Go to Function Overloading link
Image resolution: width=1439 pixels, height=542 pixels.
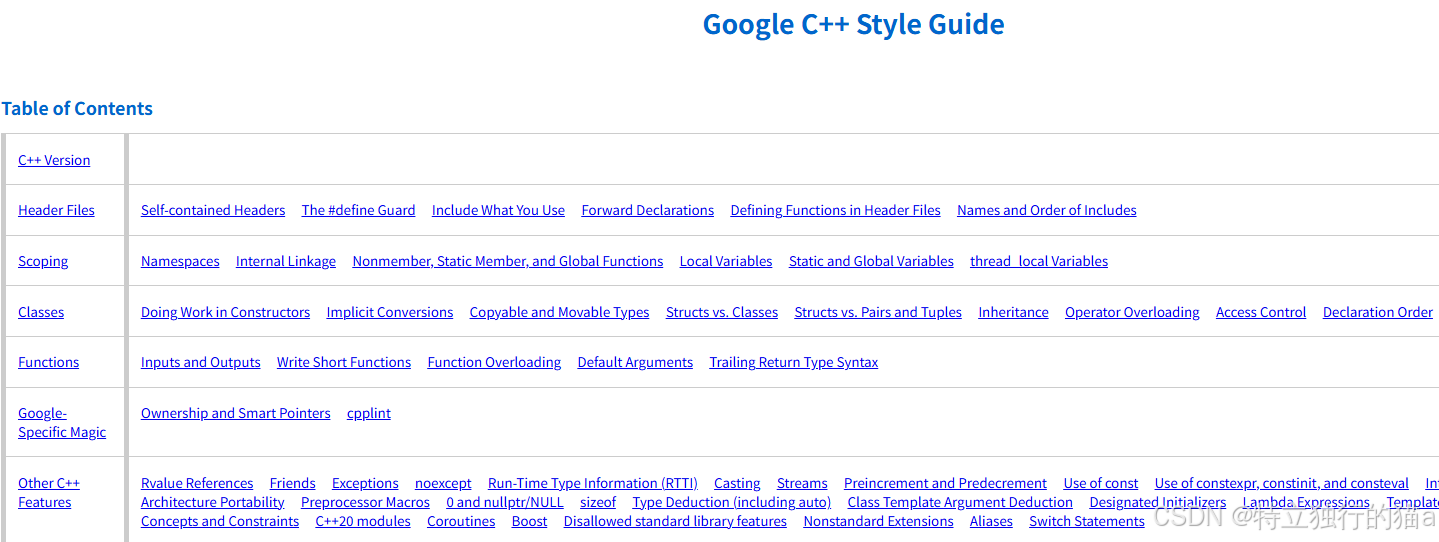coord(494,362)
